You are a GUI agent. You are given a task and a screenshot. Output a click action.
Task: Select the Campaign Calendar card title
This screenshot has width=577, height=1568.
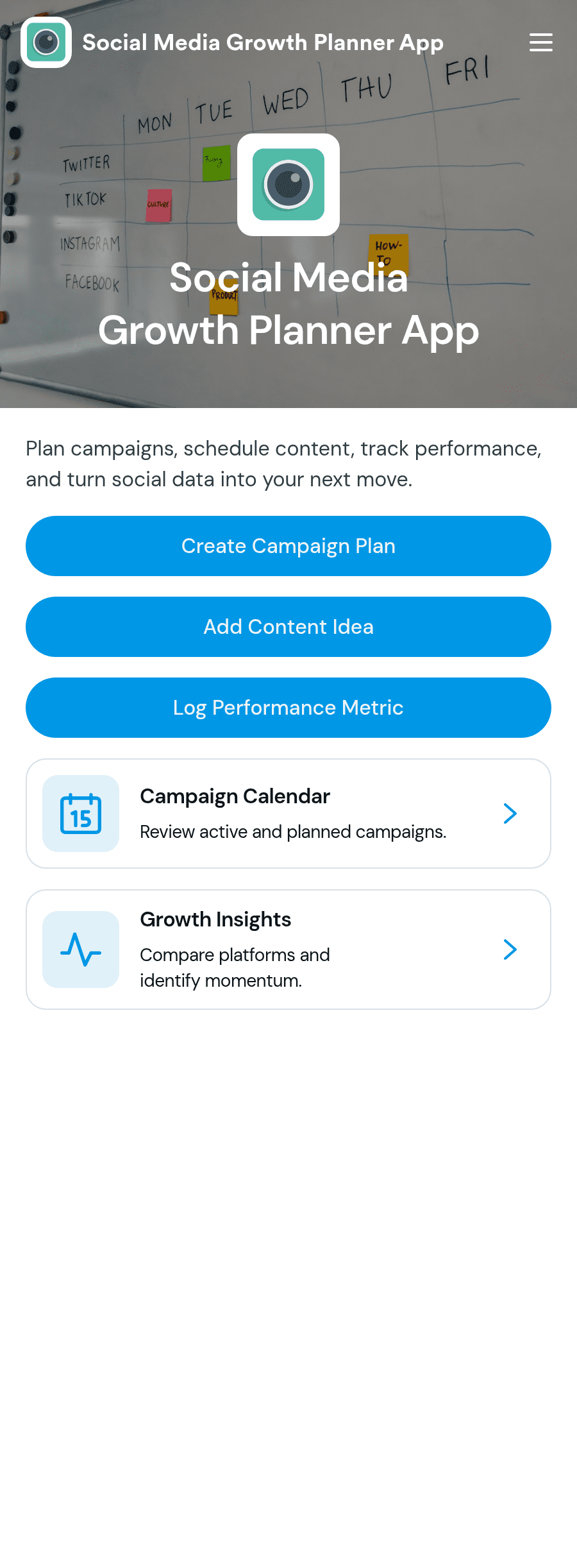pyautogui.click(x=235, y=796)
